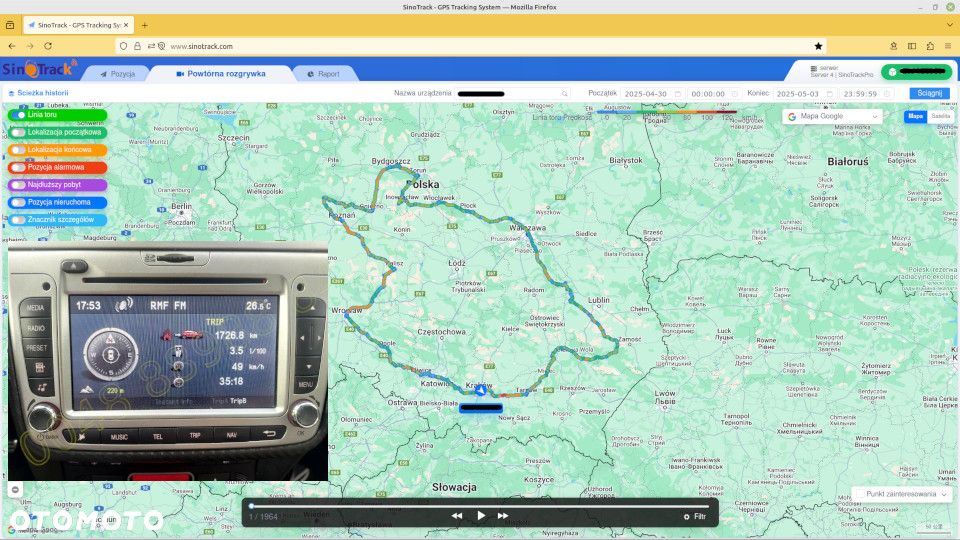Click the rewind playback icon

point(457,516)
